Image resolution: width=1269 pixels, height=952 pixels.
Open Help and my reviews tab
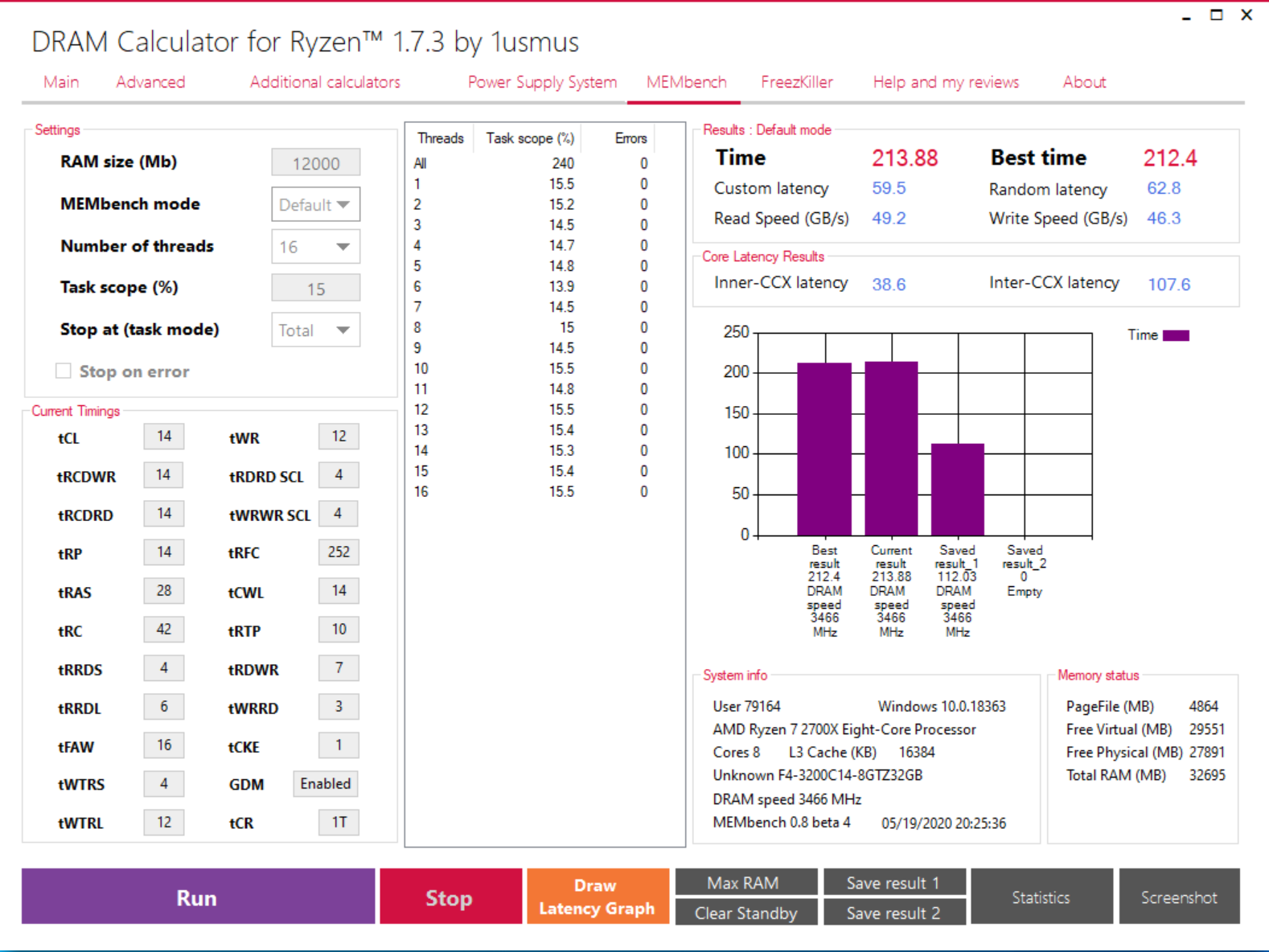(x=946, y=82)
